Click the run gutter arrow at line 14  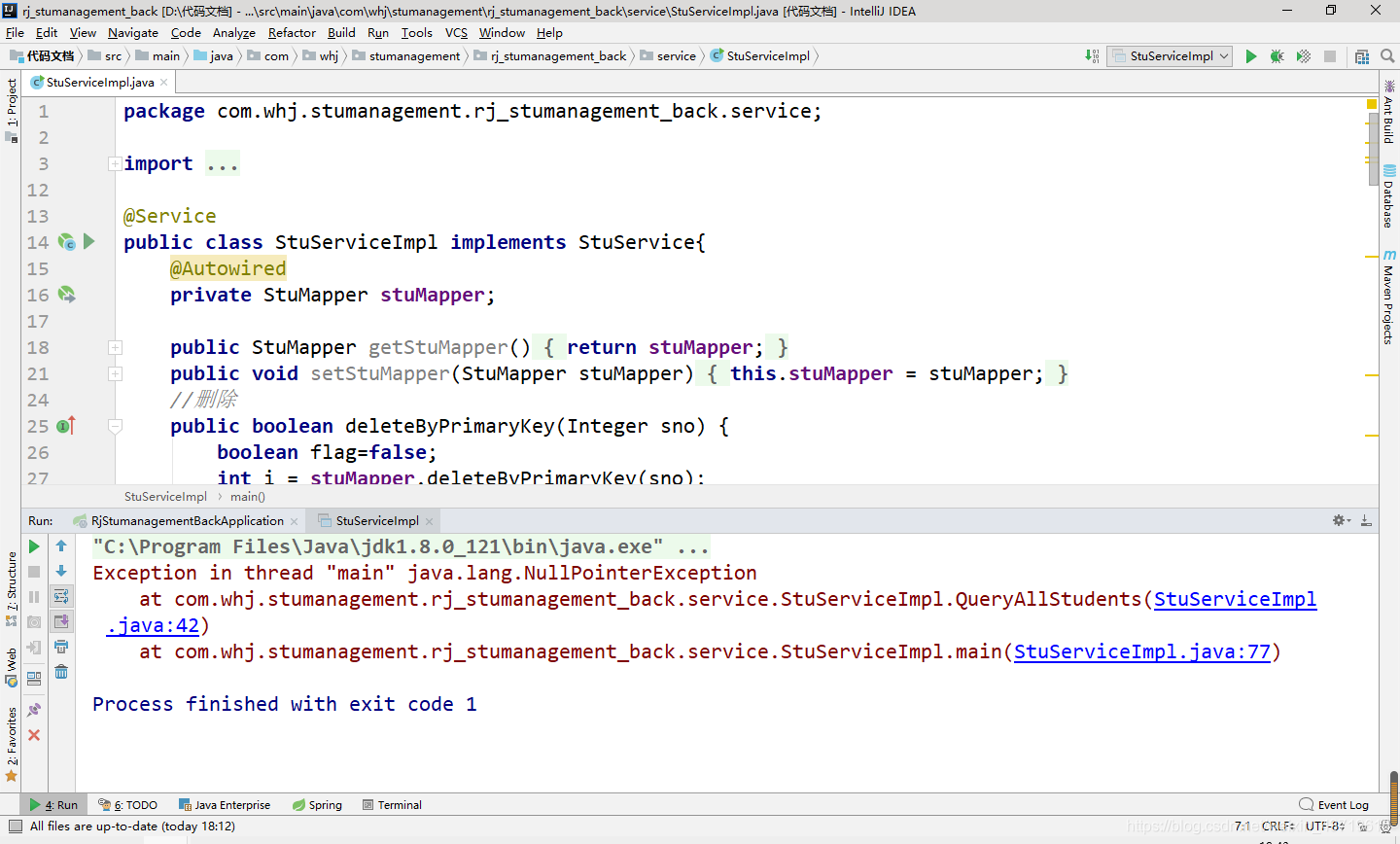[x=88, y=241]
